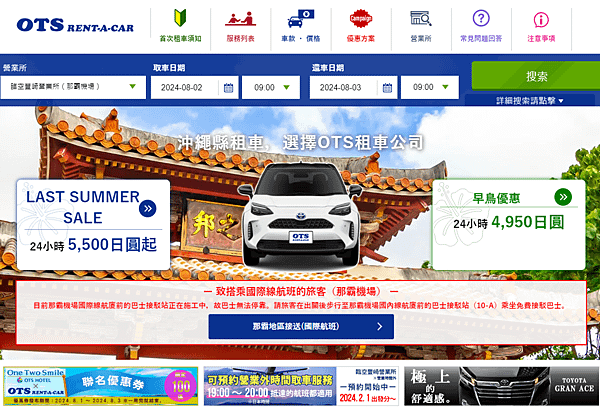Expand 詳細搜索請點擊 advanced search
This screenshot has width=600, height=413.
coord(530,101)
